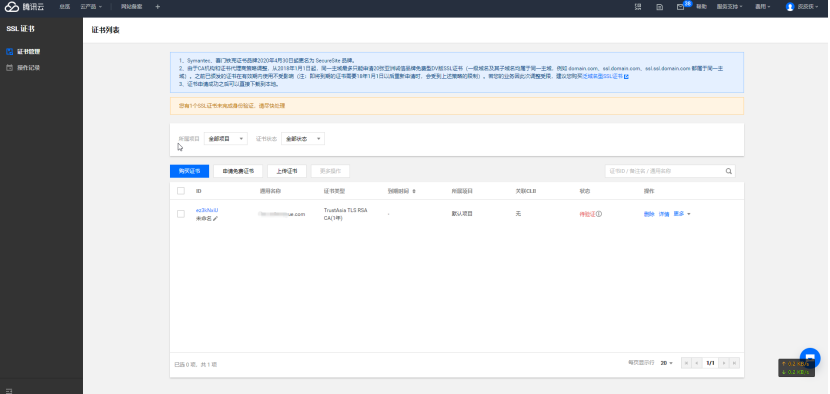Tick the checkbox for the TrustAsia certificate row
This screenshot has height=394, width=830.
181,214
